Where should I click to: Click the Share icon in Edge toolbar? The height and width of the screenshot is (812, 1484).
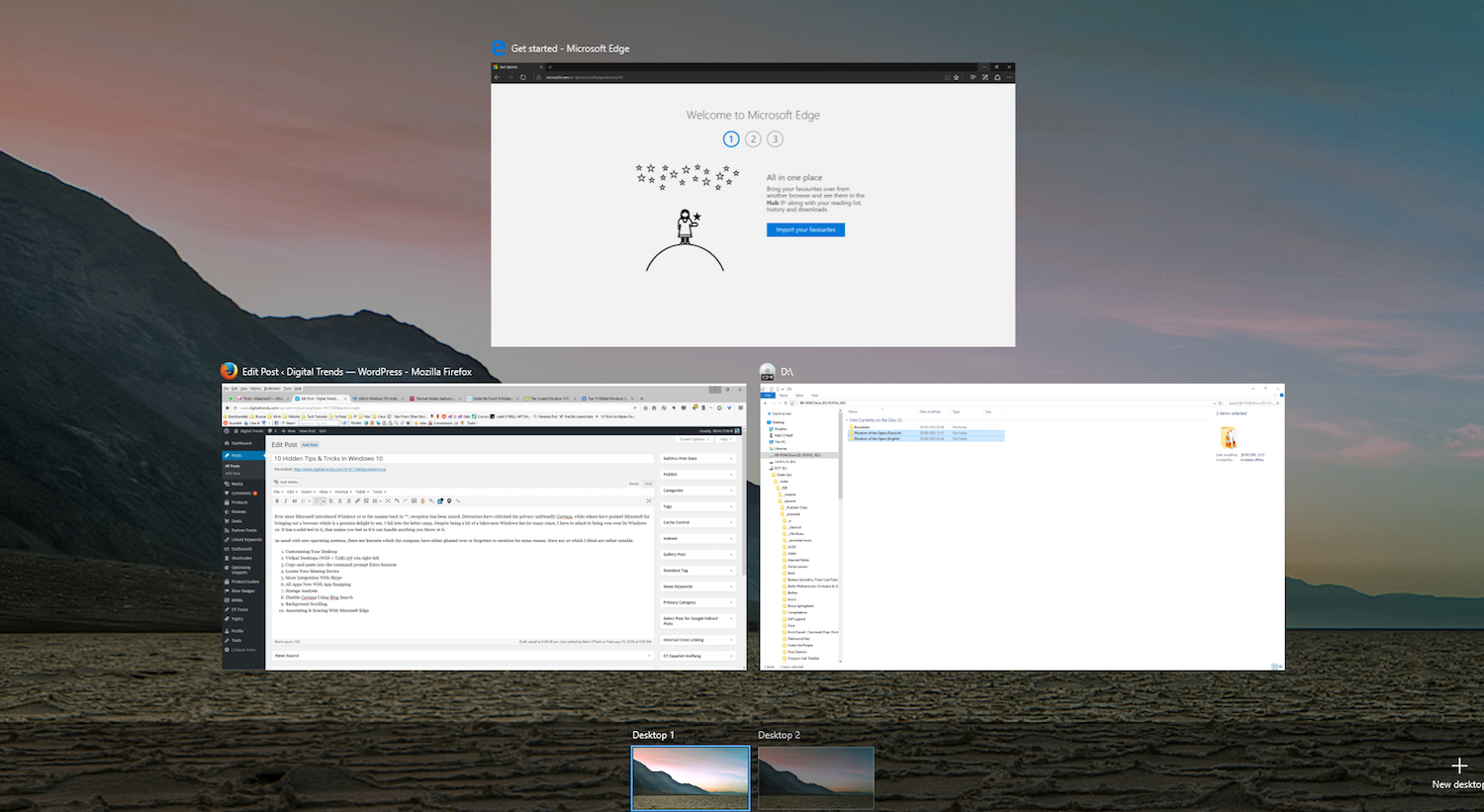(x=997, y=77)
